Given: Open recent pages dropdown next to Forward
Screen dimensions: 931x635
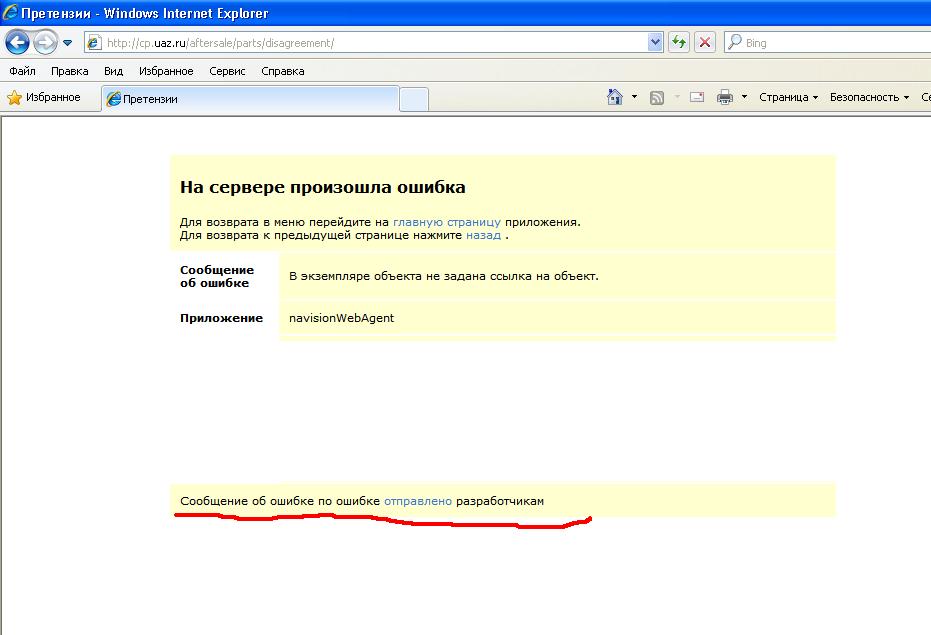Looking at the screenshot, I should point(68,43).
